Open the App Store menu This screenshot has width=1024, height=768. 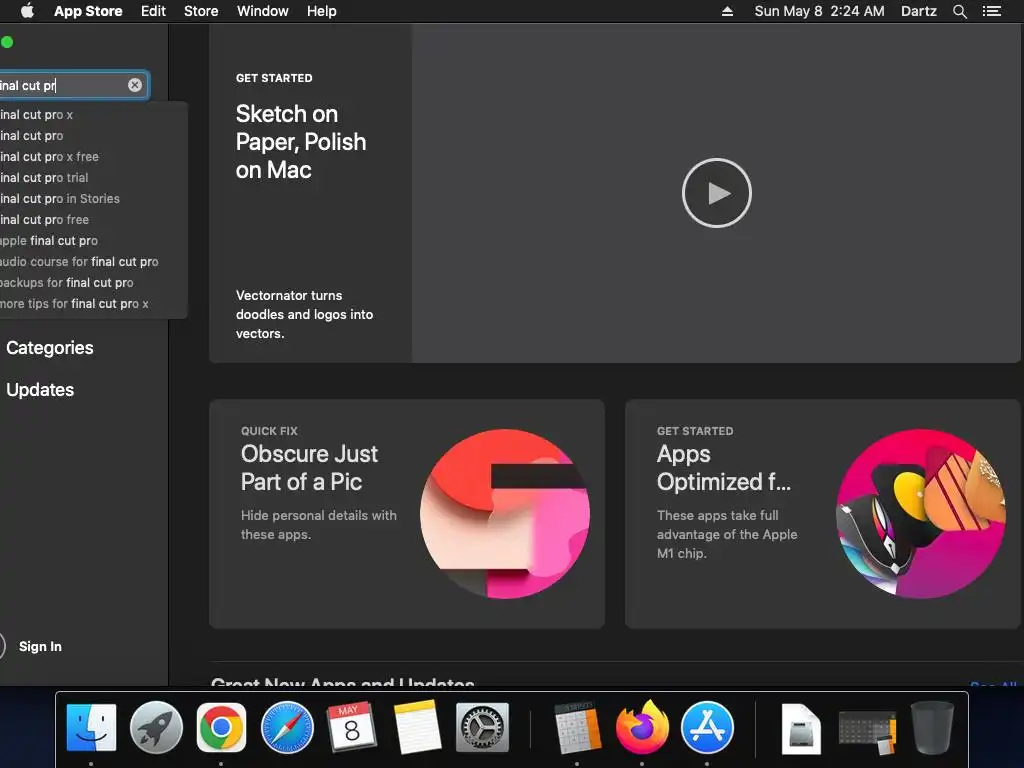88,11
